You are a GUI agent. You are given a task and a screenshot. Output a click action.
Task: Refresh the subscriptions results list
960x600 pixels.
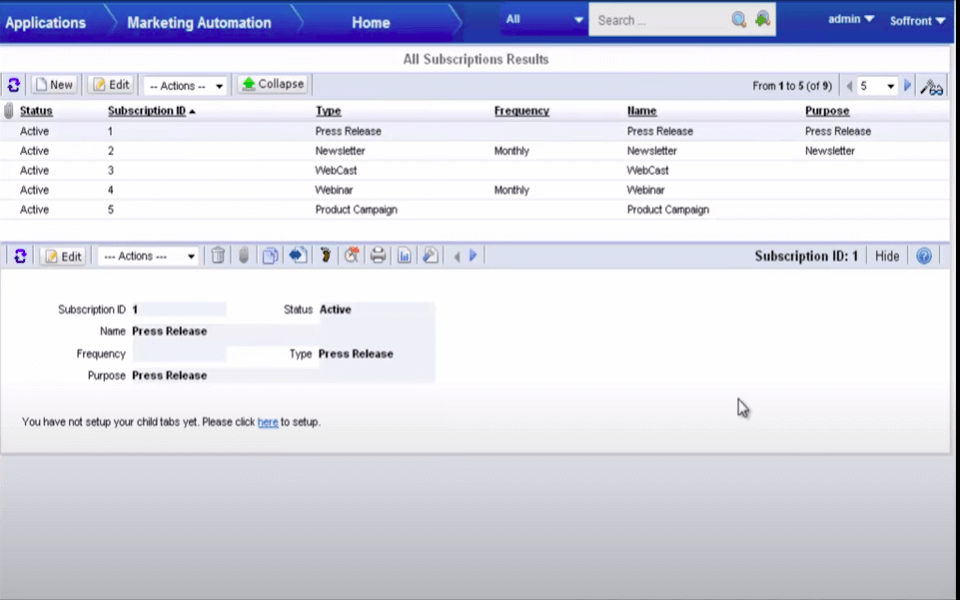tap(13, 85)
